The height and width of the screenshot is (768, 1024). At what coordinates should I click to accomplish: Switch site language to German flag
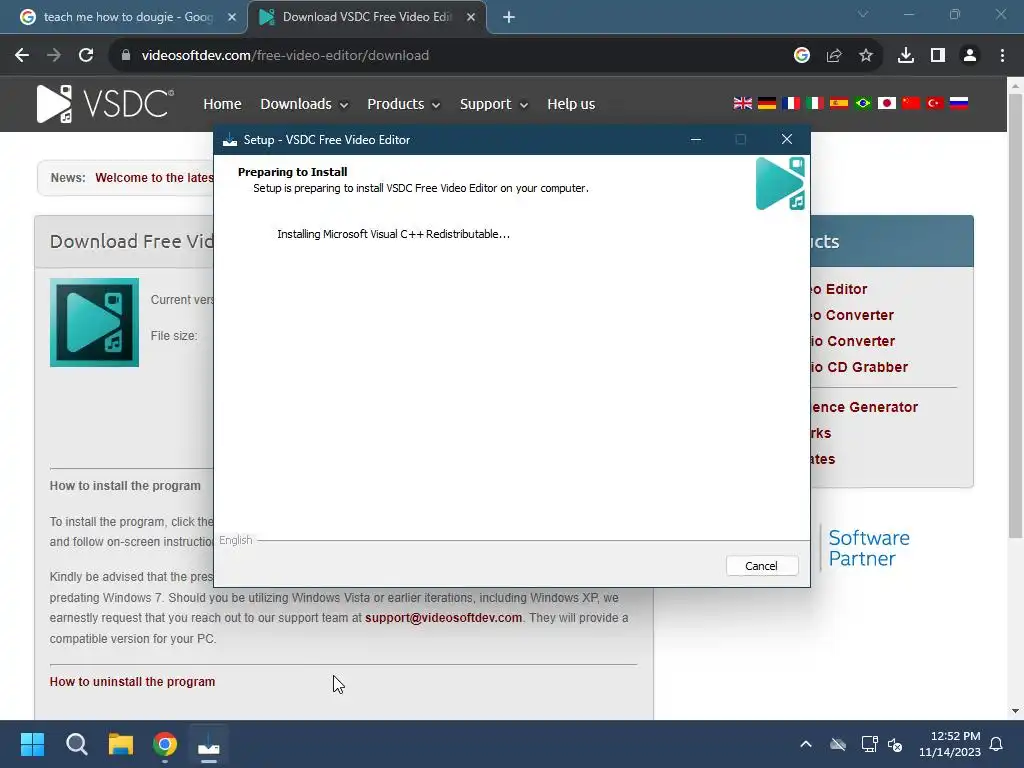767,103
